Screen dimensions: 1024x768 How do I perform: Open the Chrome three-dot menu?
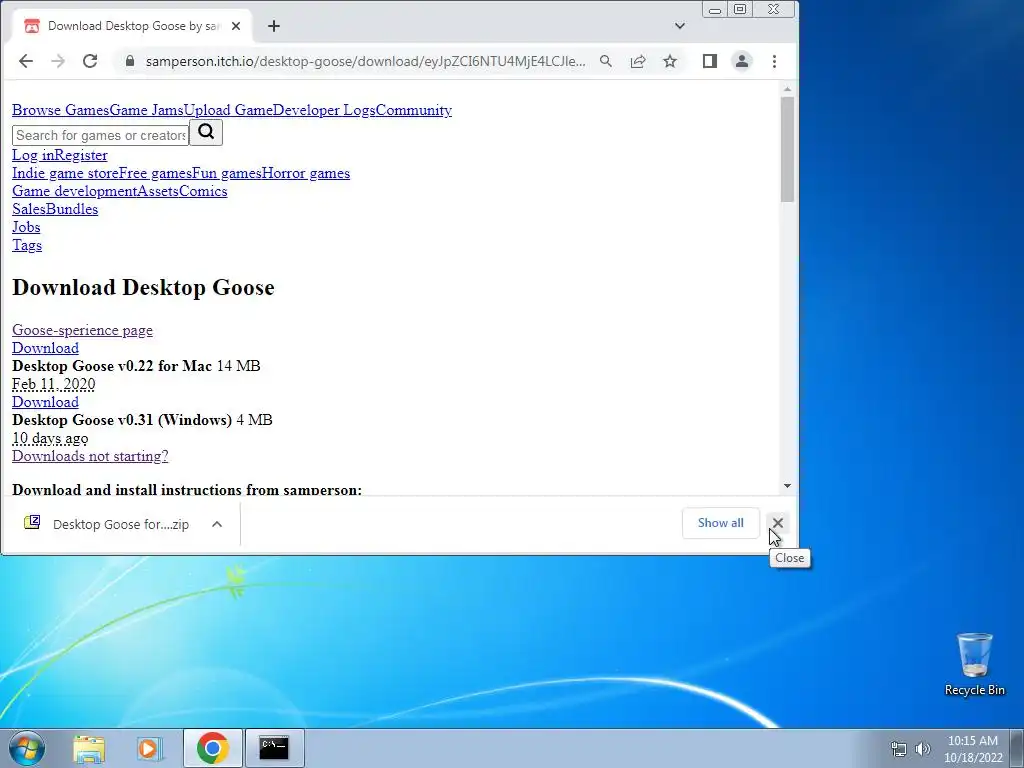pyautogui.click(x=775, y=61)
